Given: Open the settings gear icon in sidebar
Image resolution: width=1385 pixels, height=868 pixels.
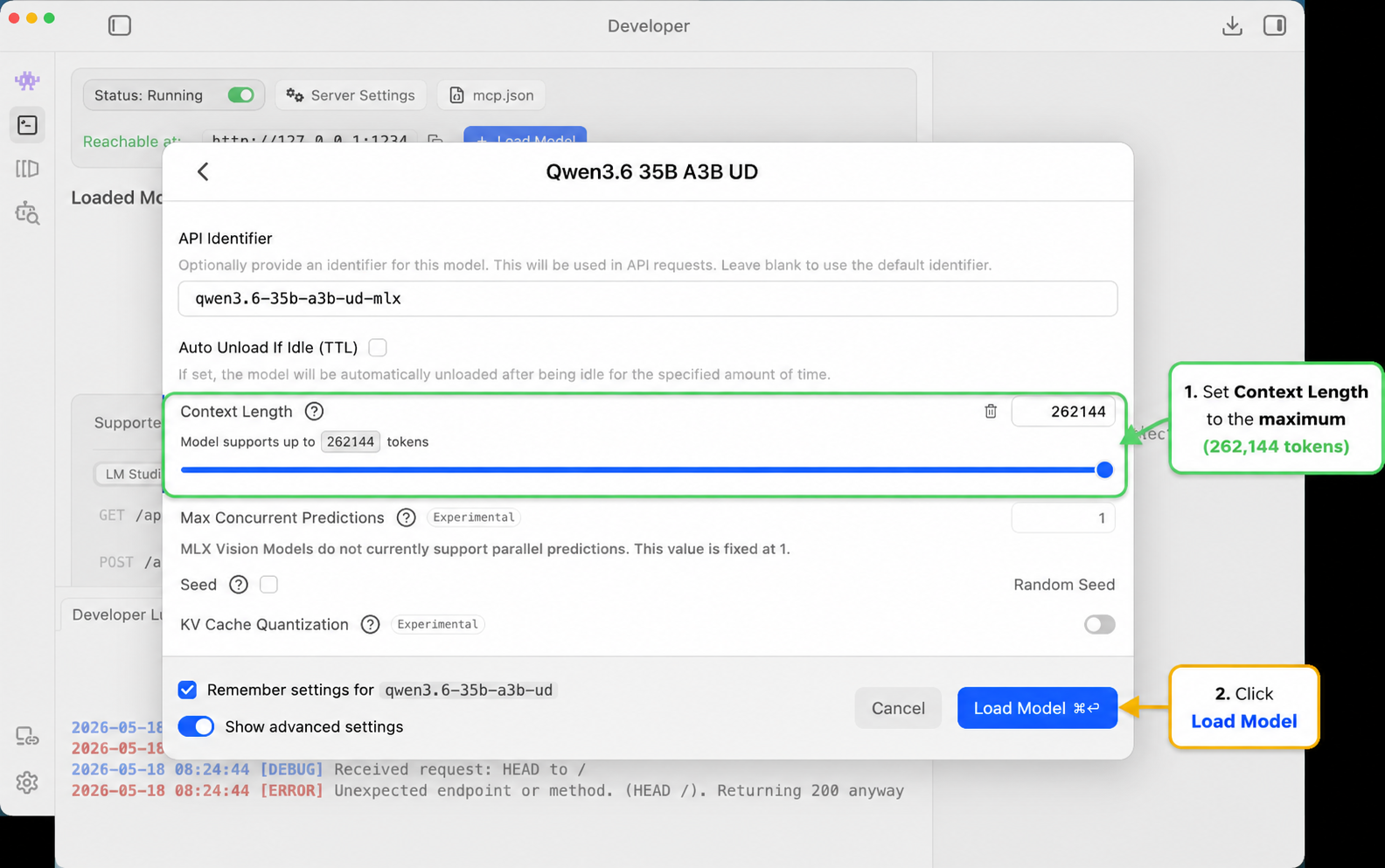Looking at the screenshot, I should coord(27,782).
